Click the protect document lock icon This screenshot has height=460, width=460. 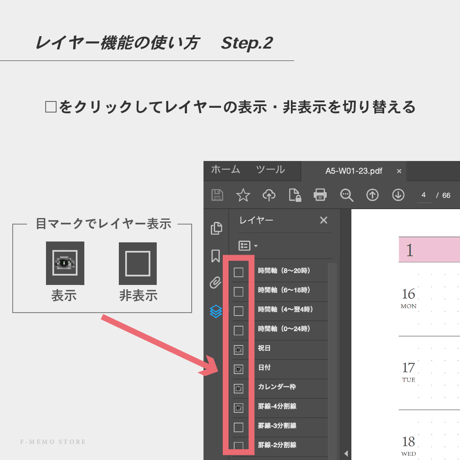[295, 195]
